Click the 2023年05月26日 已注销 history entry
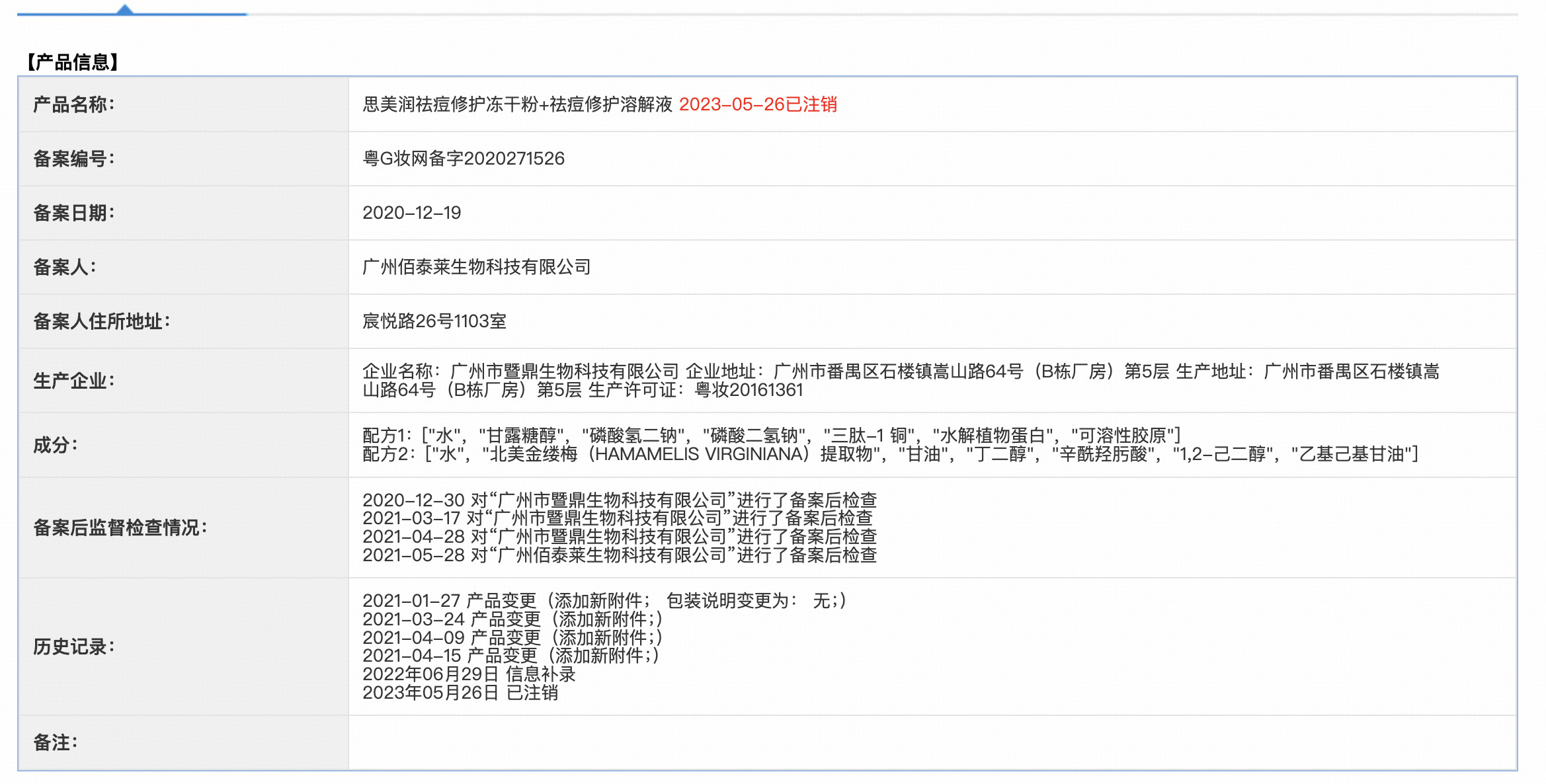The image size is (1546, 784). (460, 693)
